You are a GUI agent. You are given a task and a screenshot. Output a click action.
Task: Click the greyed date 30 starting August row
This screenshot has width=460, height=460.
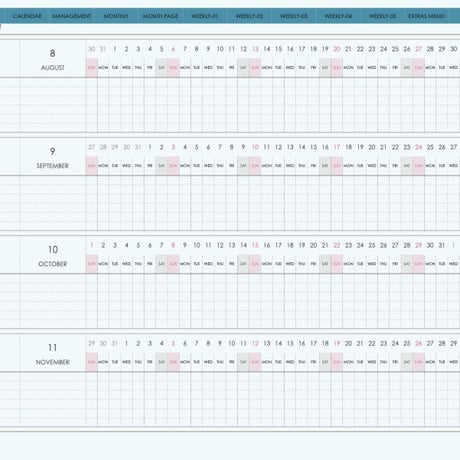click(x=91, y=49)
